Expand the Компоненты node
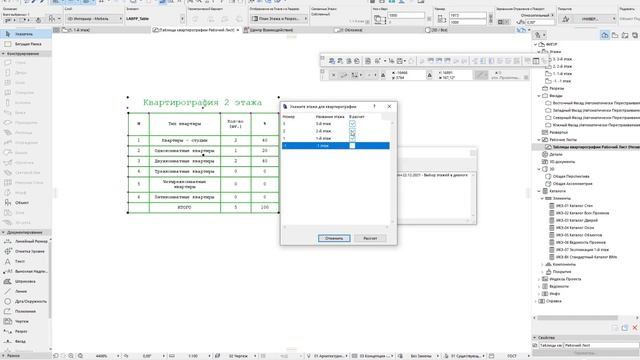The width and height of the screenshot is (640, 360). (x=542, y=264)
